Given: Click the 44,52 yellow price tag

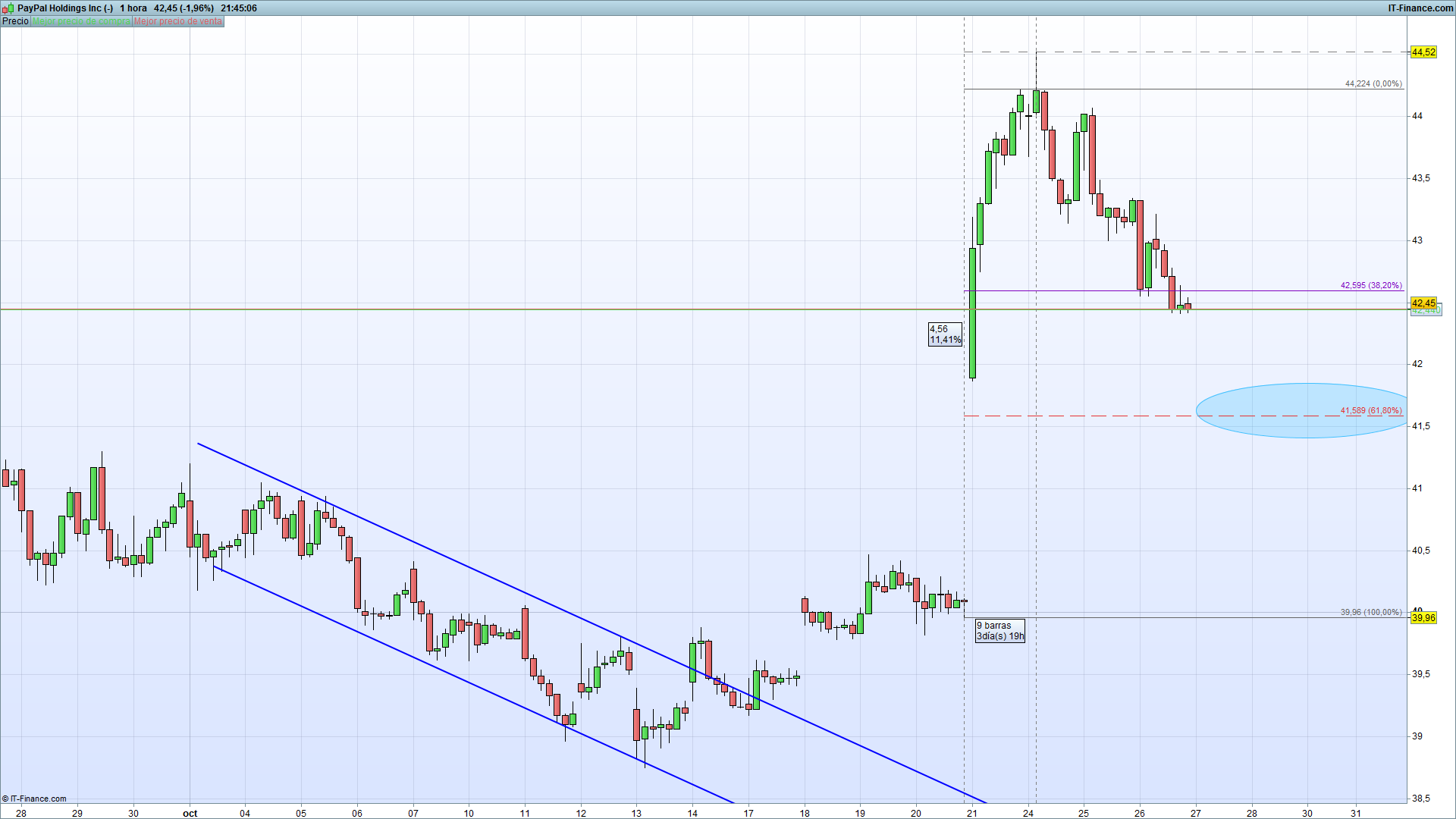Looking at the screenshot, I should (1423, 52).
